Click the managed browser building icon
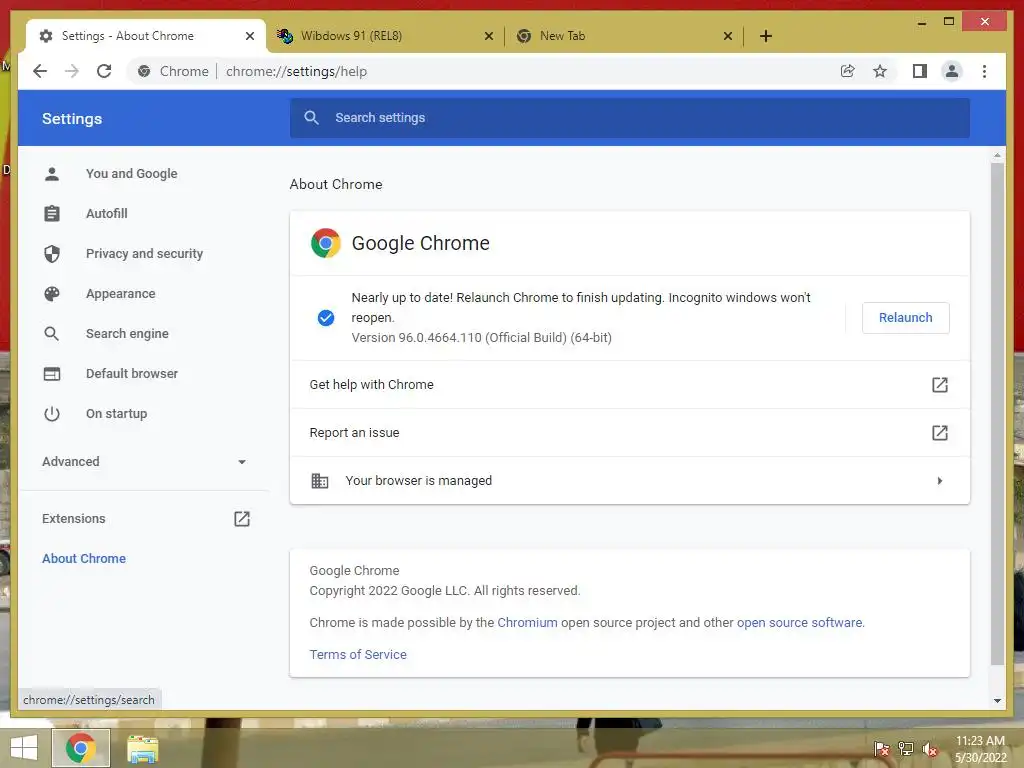This screenshot has width=1024, height=768. 319,481
